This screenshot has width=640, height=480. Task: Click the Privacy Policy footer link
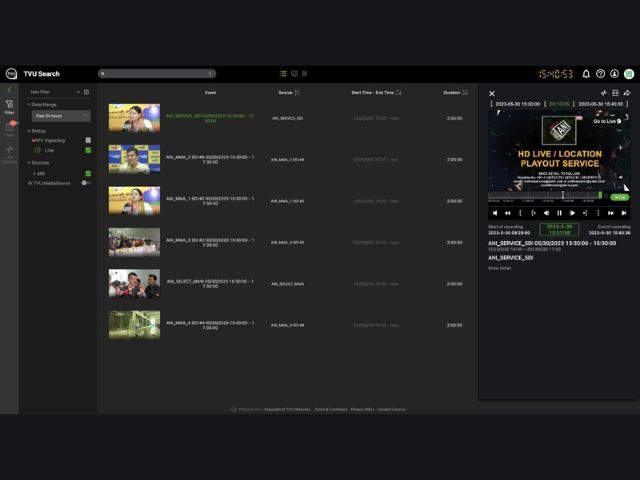[362, 409]
